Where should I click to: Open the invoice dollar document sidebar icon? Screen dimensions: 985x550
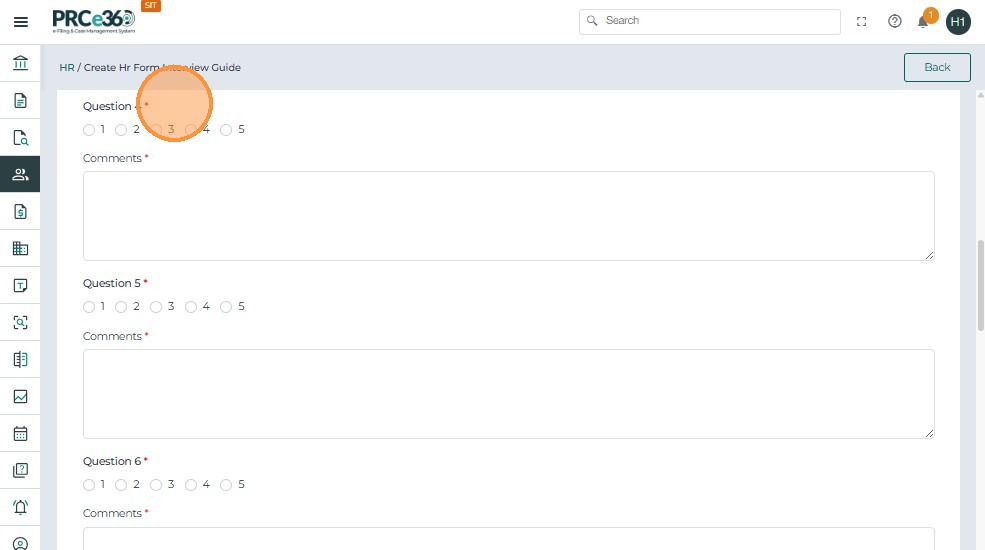pyautogui.click(x=20, y=212)
